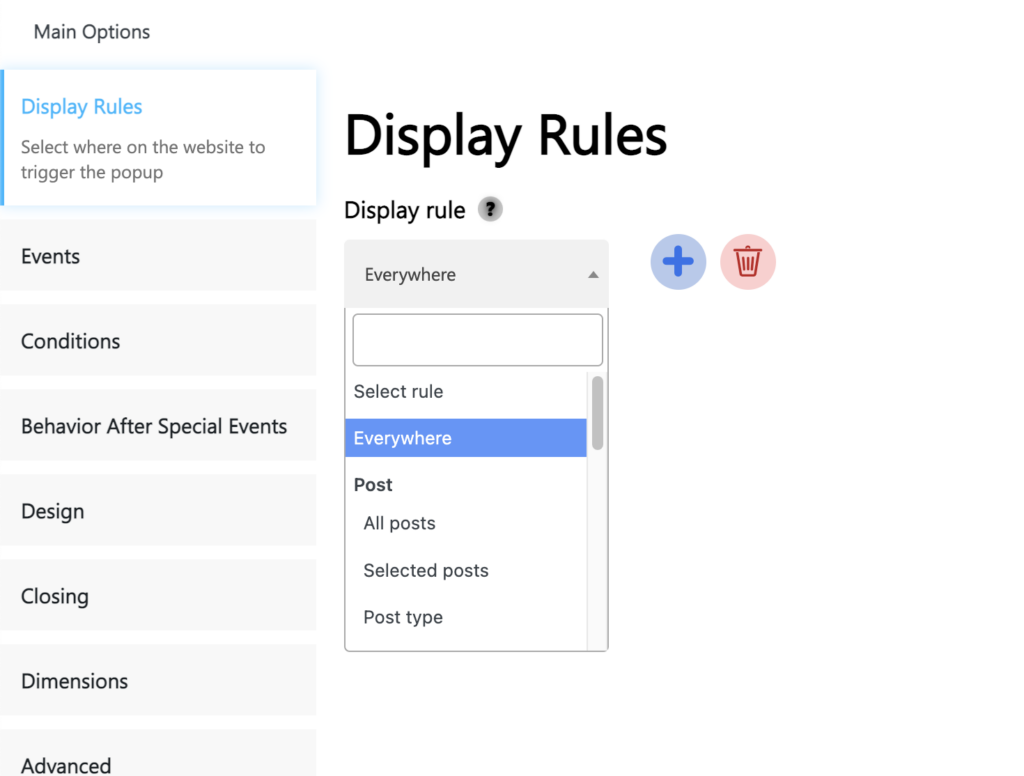1024x776 pixels.
Task: Delete the rule with the trash icon
Action: point(748,262)
